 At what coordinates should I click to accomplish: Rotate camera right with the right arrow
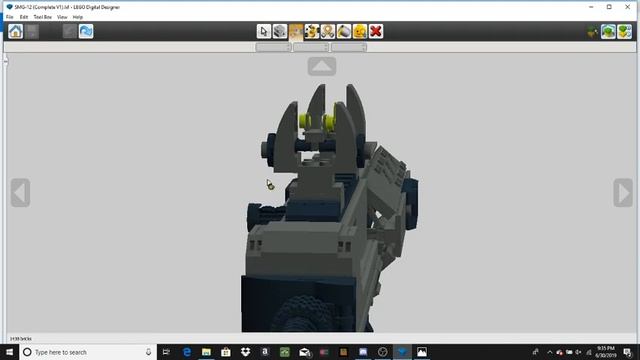click(x=623, y=192)
